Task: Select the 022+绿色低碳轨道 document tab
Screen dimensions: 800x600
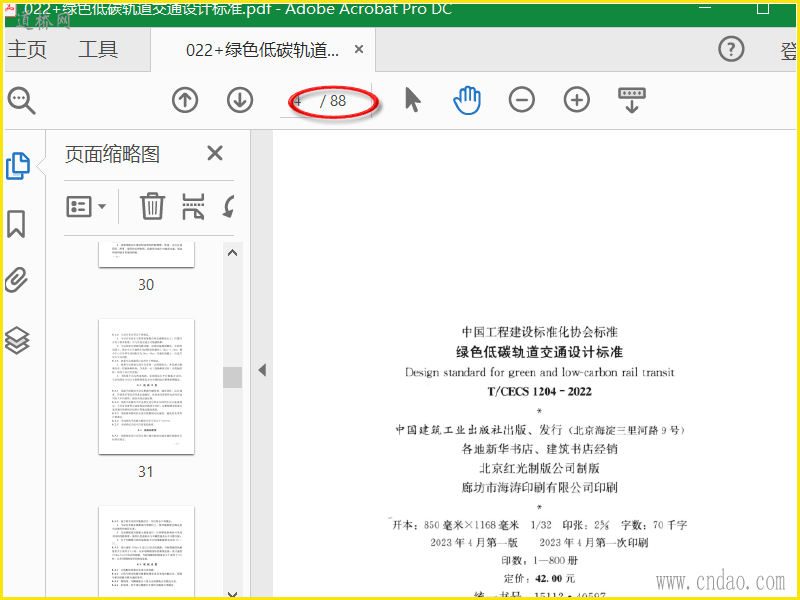Action: pyautogui.click(x=262, y=50)
